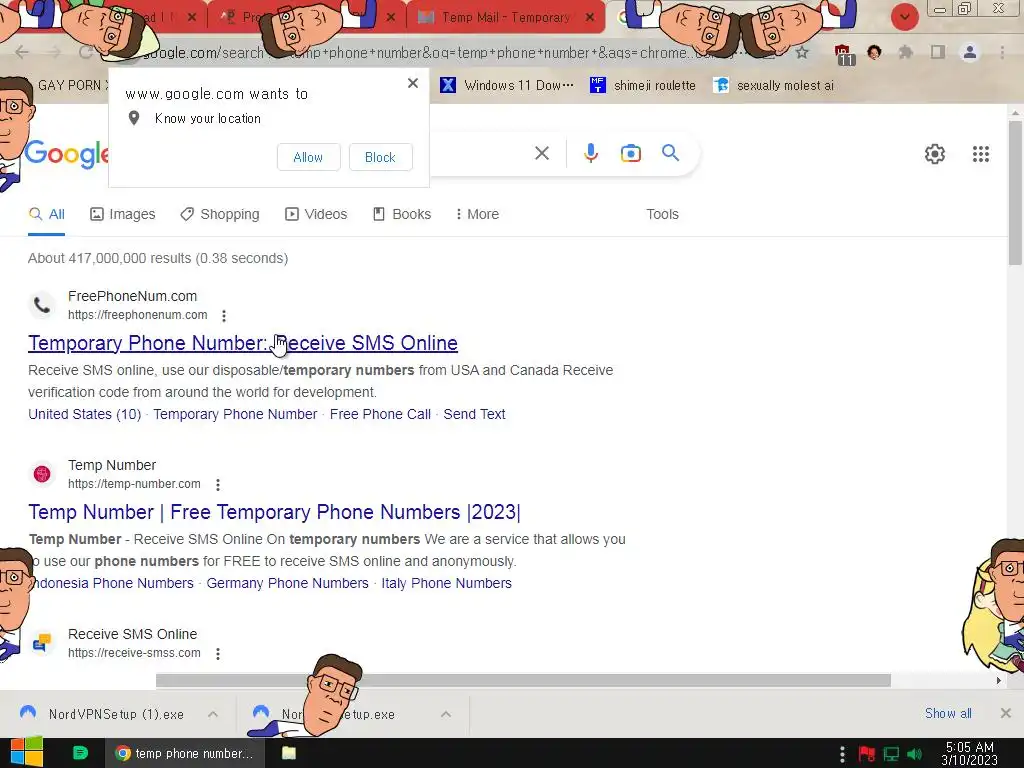The width and height of the screenshot is (1024, 768).
Task: Open the Chrome profile avatar
Action: (x=970, y=52)
